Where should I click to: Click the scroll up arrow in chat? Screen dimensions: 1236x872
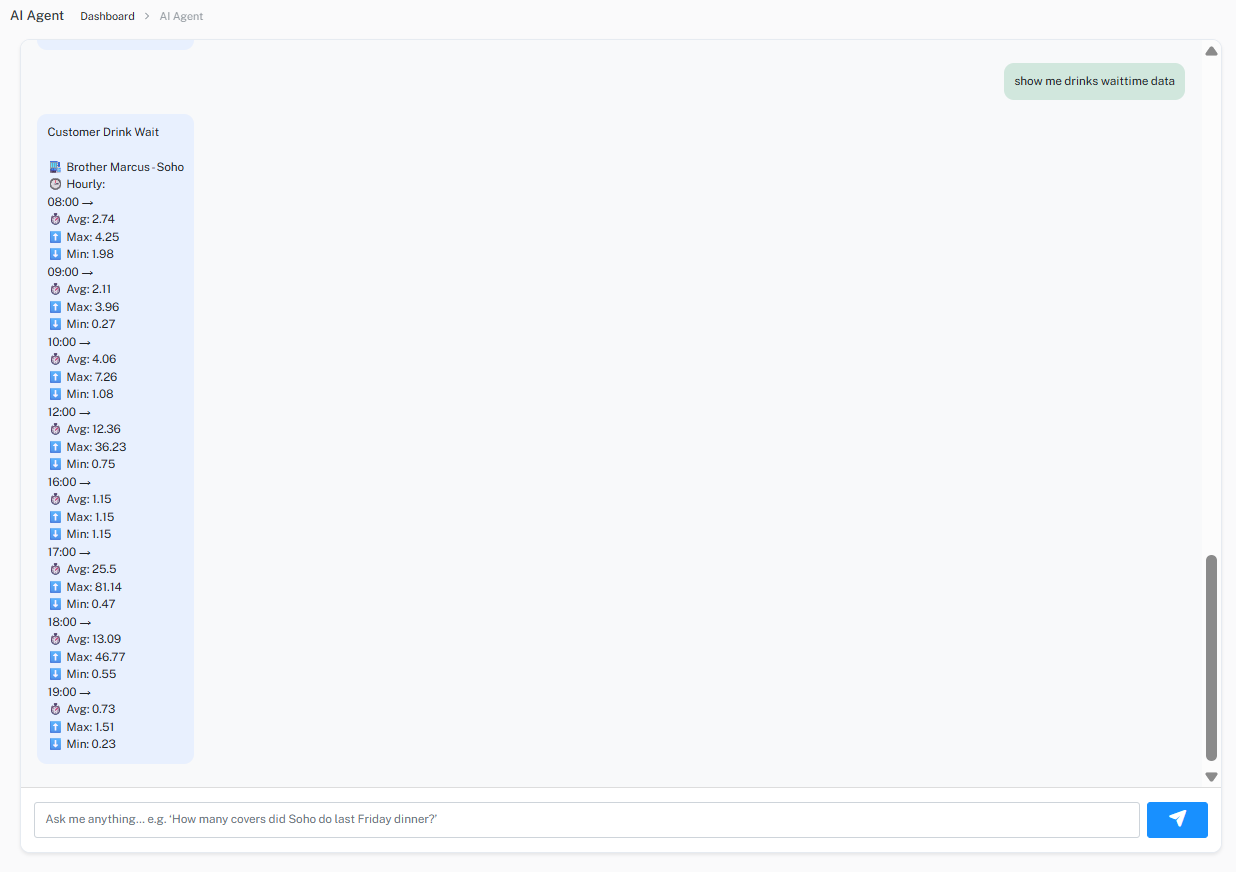pos(1211,51)
